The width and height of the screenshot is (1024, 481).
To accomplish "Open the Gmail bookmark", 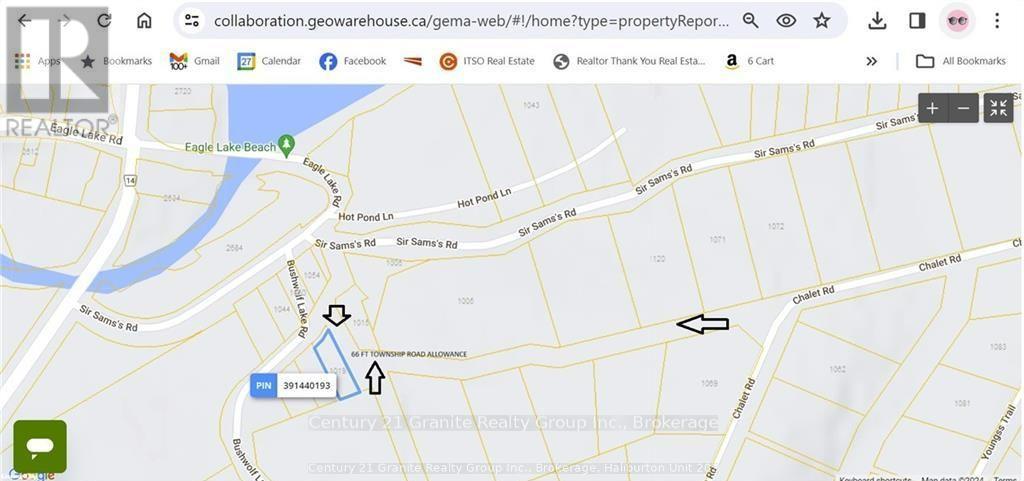I will [x=195, y=61].
